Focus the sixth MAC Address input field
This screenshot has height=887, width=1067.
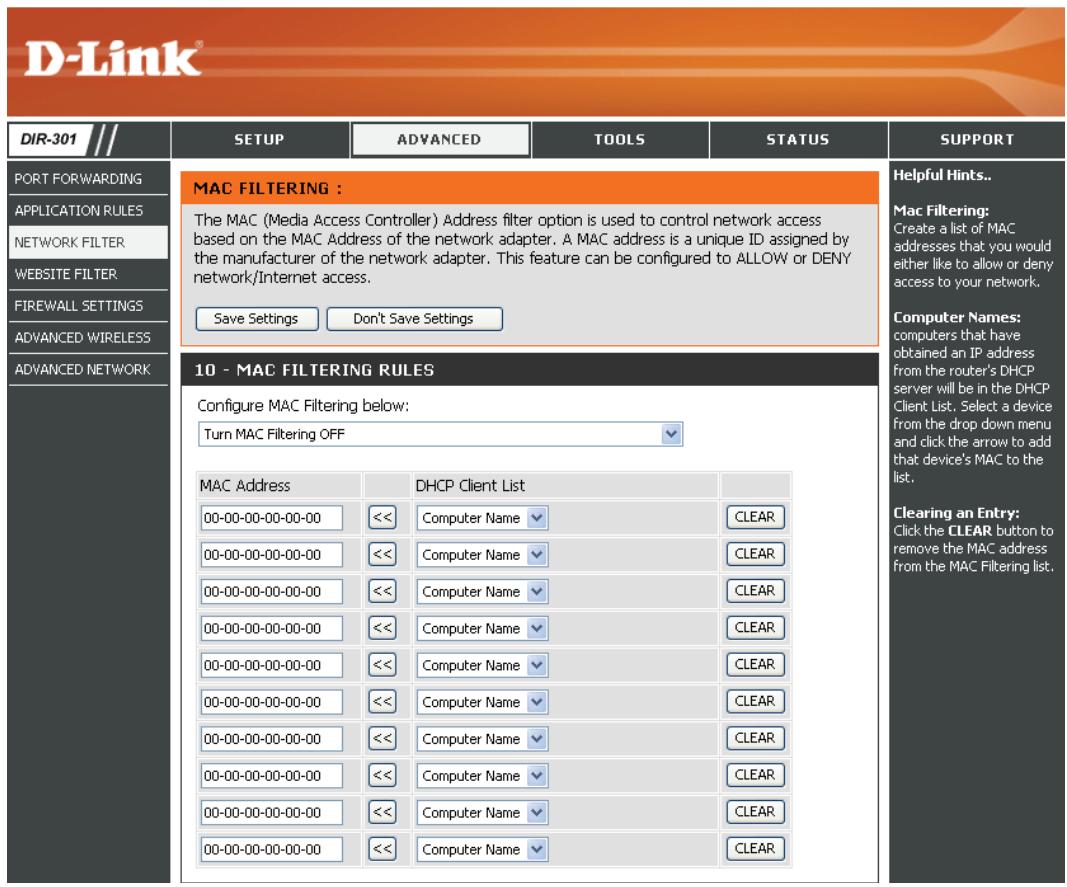(271, 702)
